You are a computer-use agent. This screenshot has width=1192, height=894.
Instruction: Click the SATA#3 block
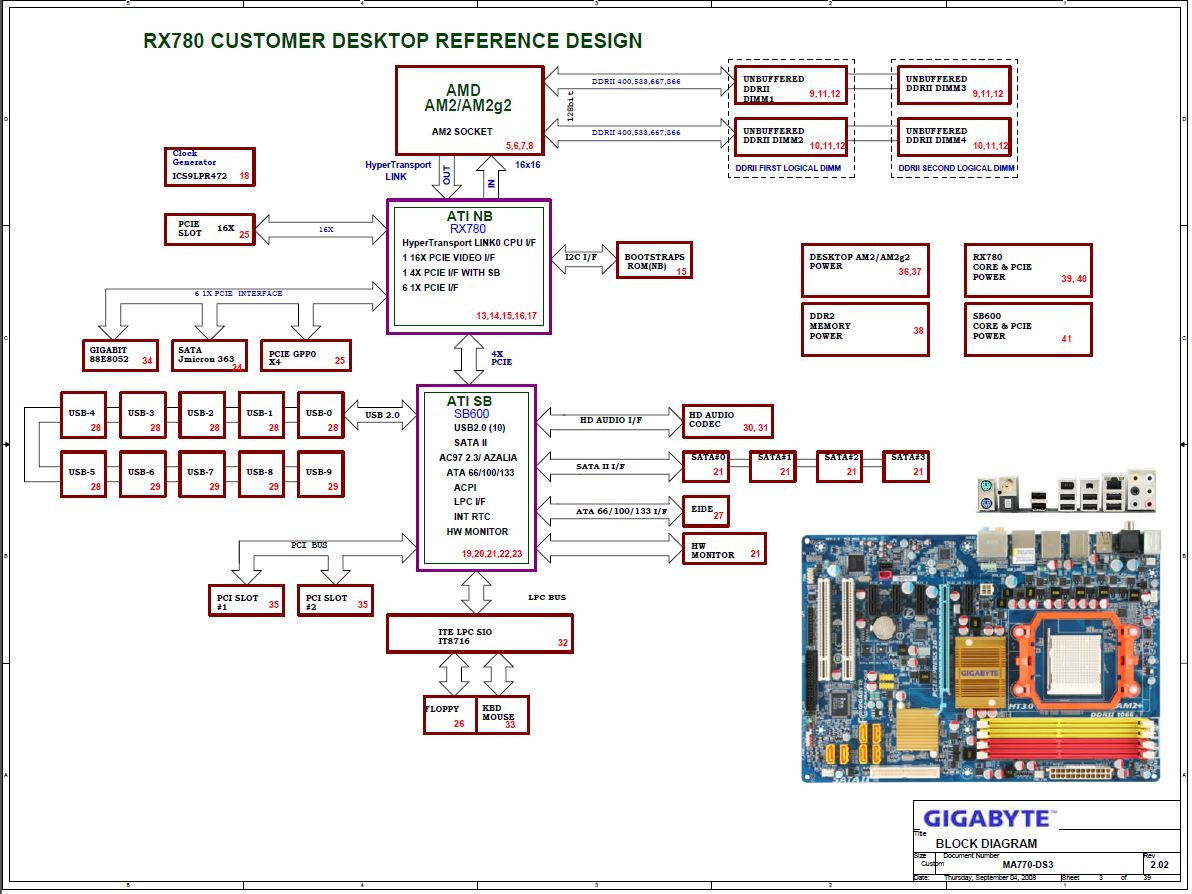coord(905,466)
